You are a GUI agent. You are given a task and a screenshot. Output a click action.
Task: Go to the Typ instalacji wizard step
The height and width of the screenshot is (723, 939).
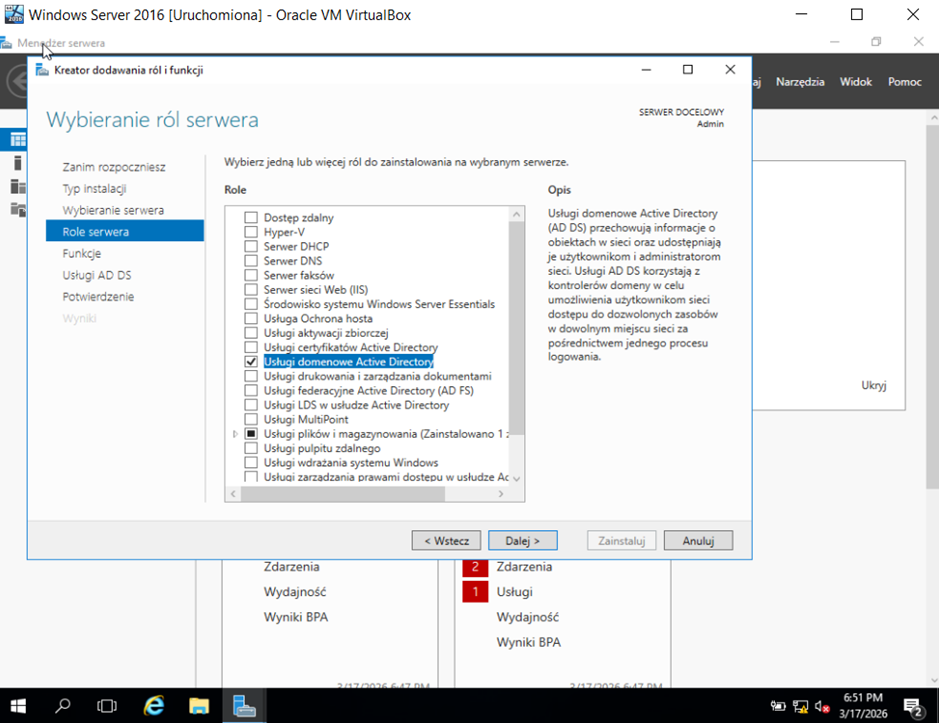click(94, 189)
